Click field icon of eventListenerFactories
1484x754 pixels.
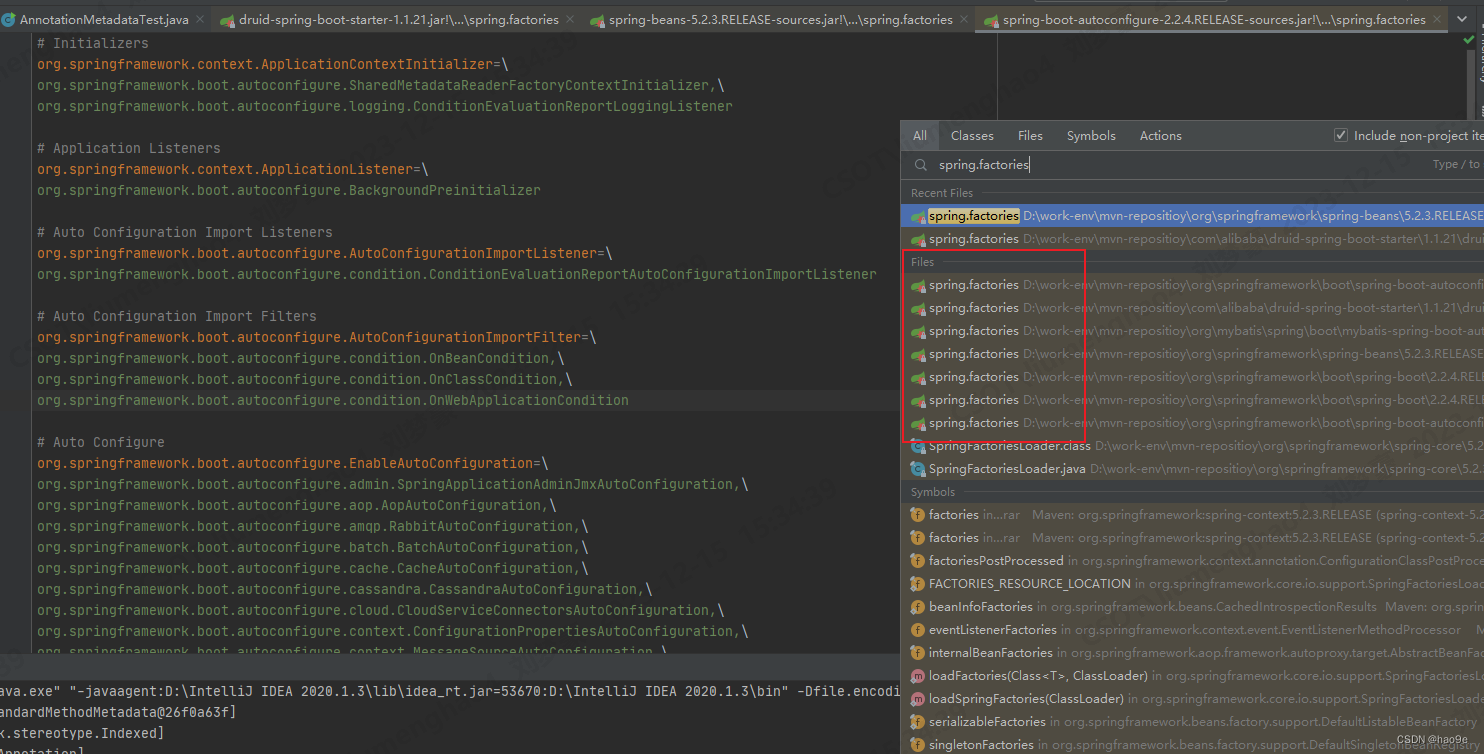918,630
